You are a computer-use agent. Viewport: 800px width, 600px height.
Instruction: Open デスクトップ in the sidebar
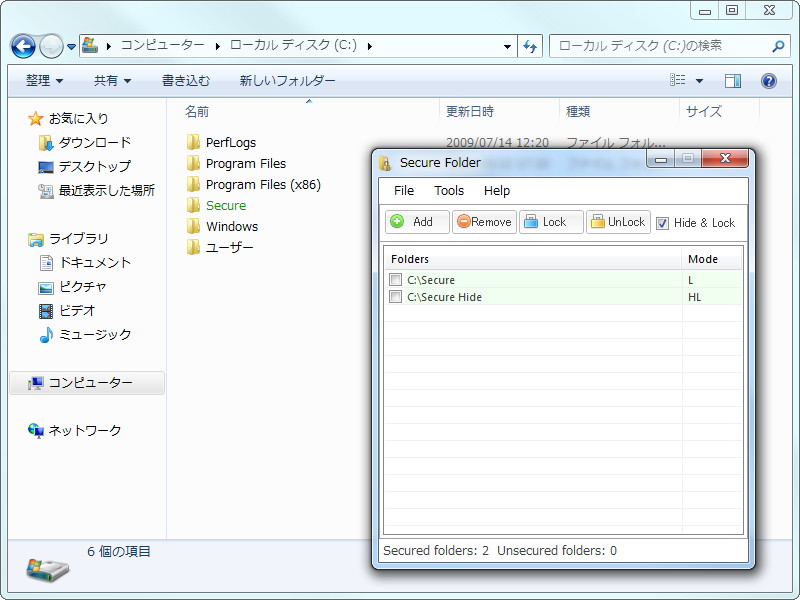pos(95,166)
